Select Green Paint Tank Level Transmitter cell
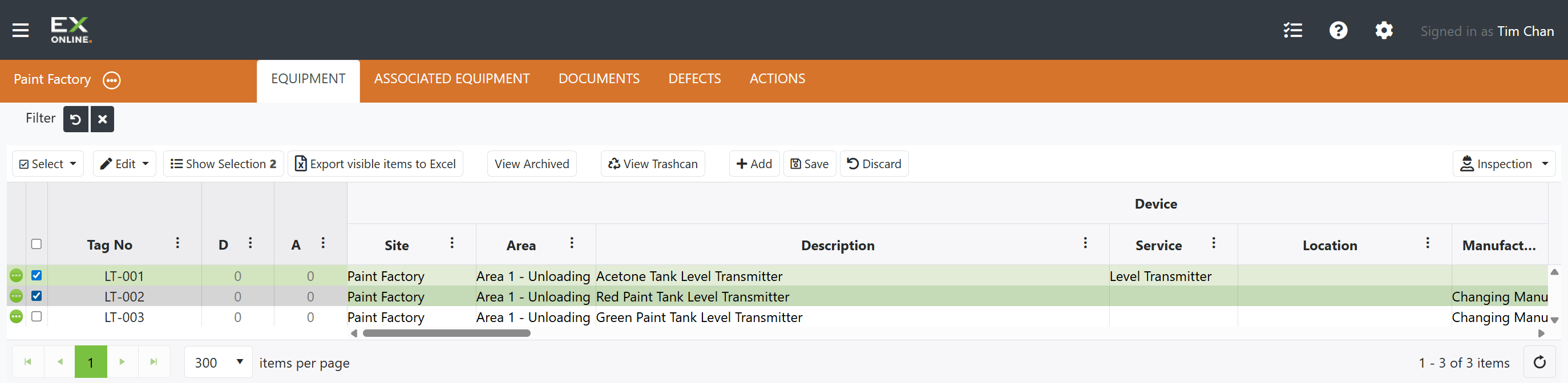This screenshot has width=1568, height=383. tap(852, 317)
